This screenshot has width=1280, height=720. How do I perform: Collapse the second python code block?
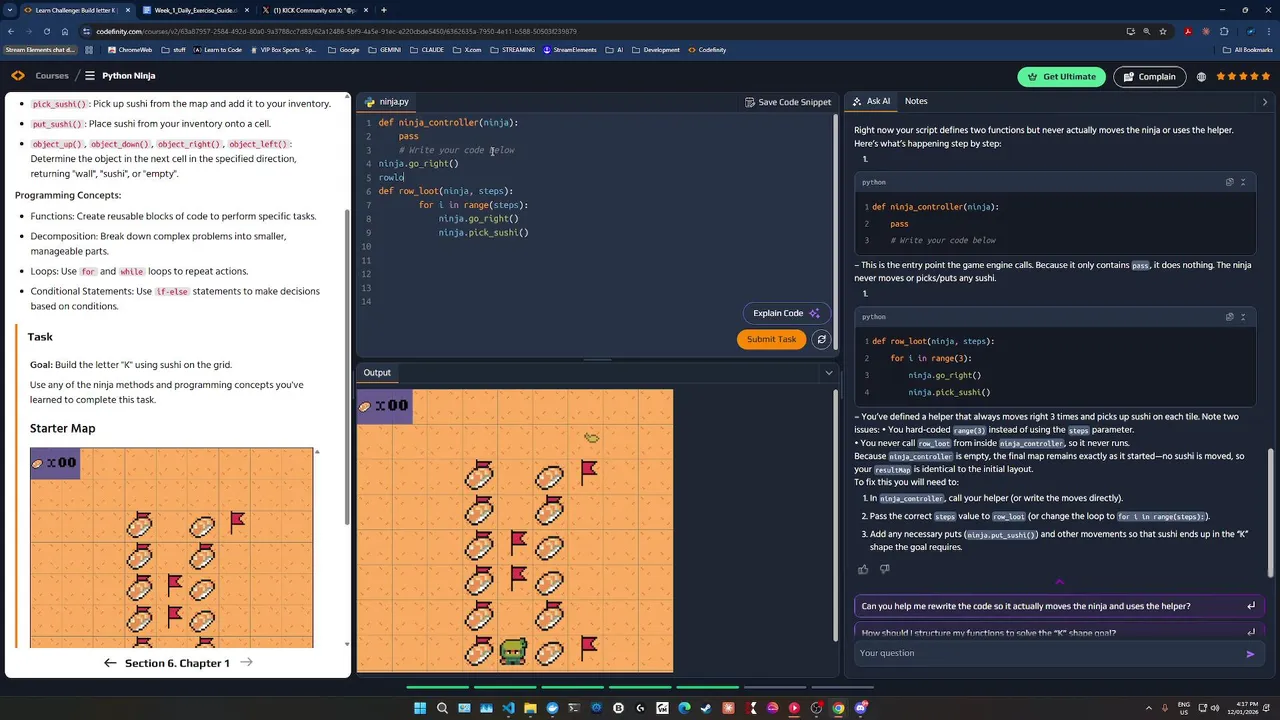click(x=1243, y=317)
